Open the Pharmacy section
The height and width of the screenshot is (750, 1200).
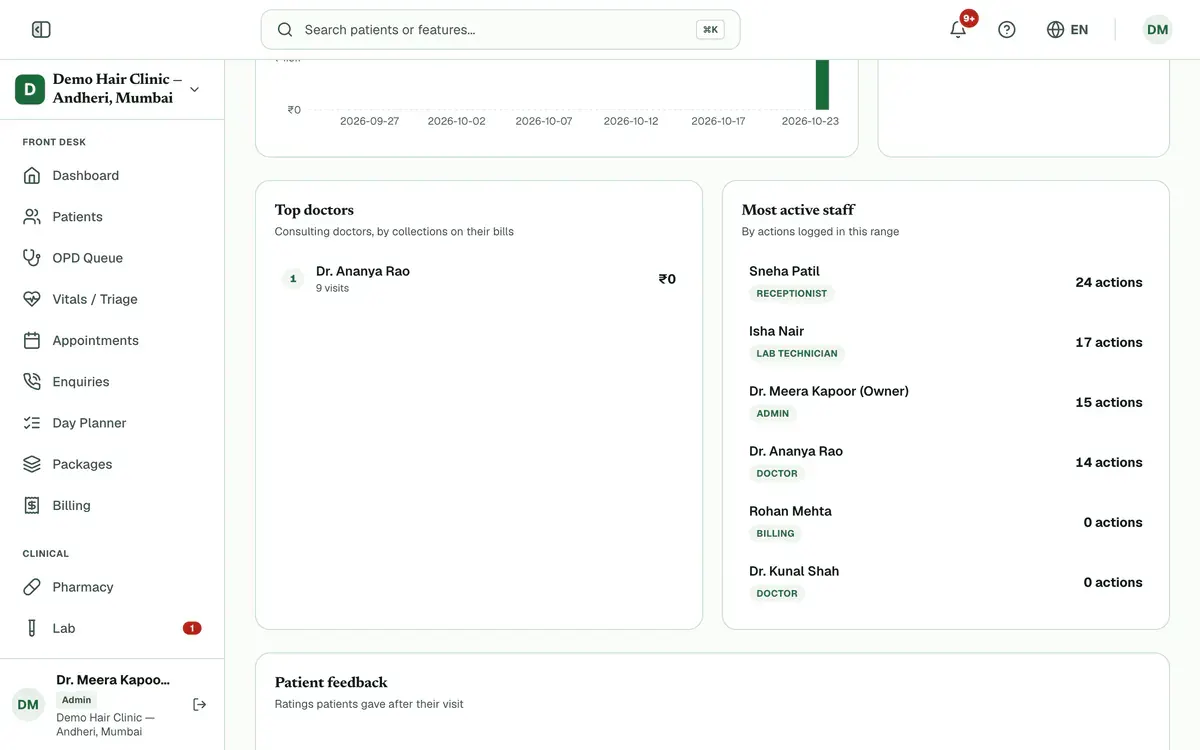112,587
